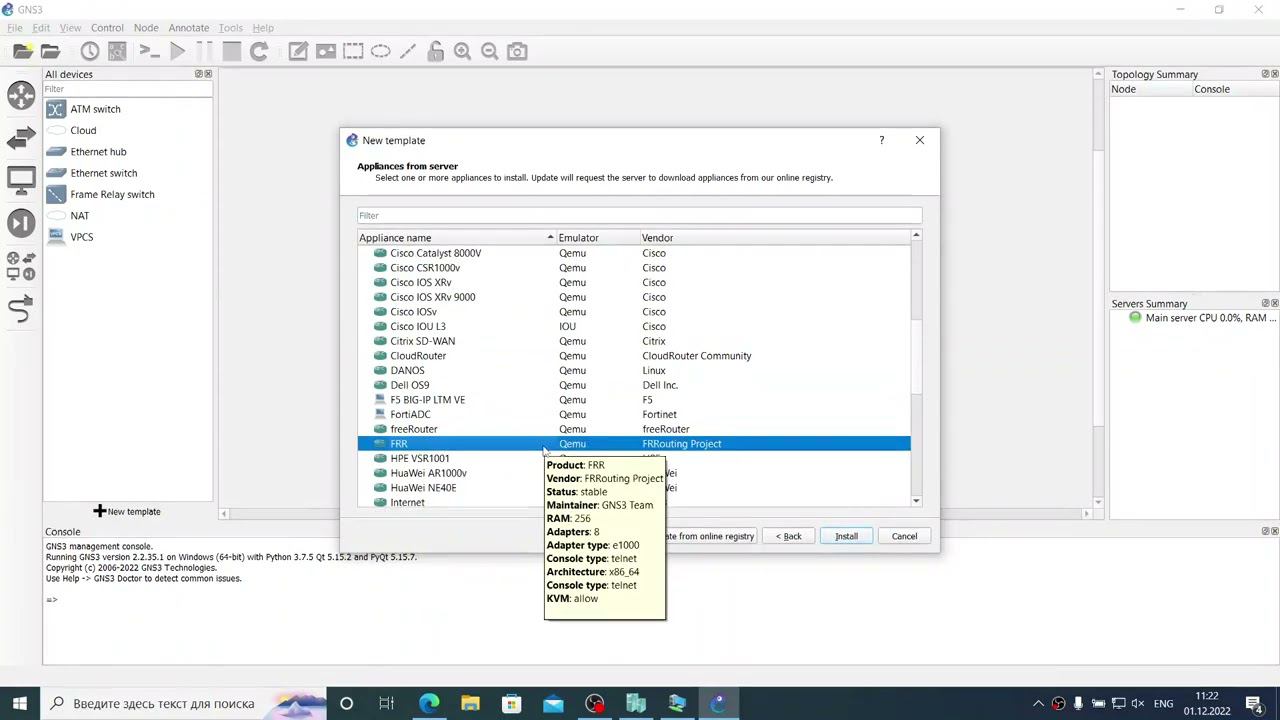Click the New blank project toolbar icon

point(22,51)
